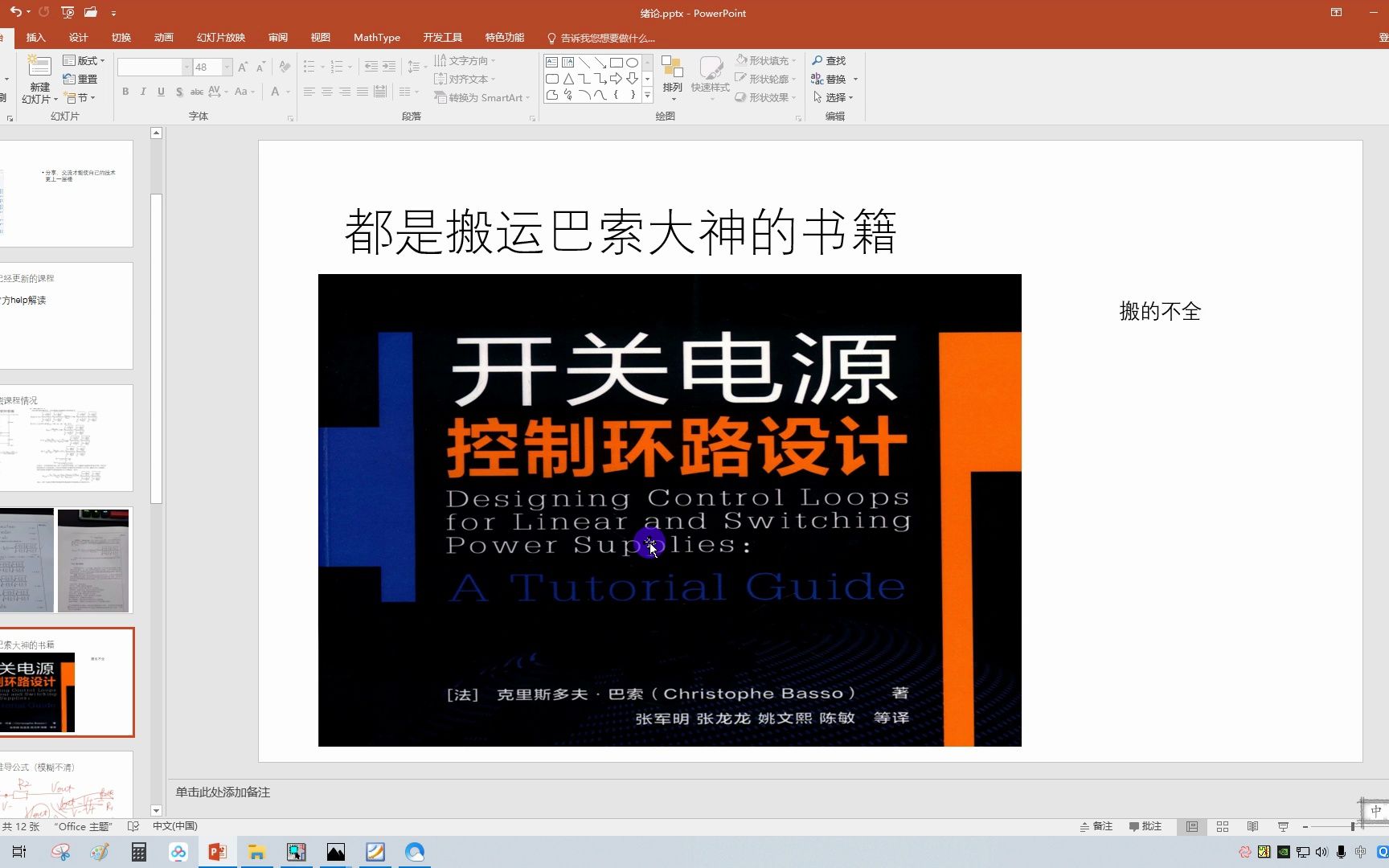Screen dimensions: 1389x868
Task: Toggle Underline formatting
Action: pyautogui.click(x=161, y=92)
